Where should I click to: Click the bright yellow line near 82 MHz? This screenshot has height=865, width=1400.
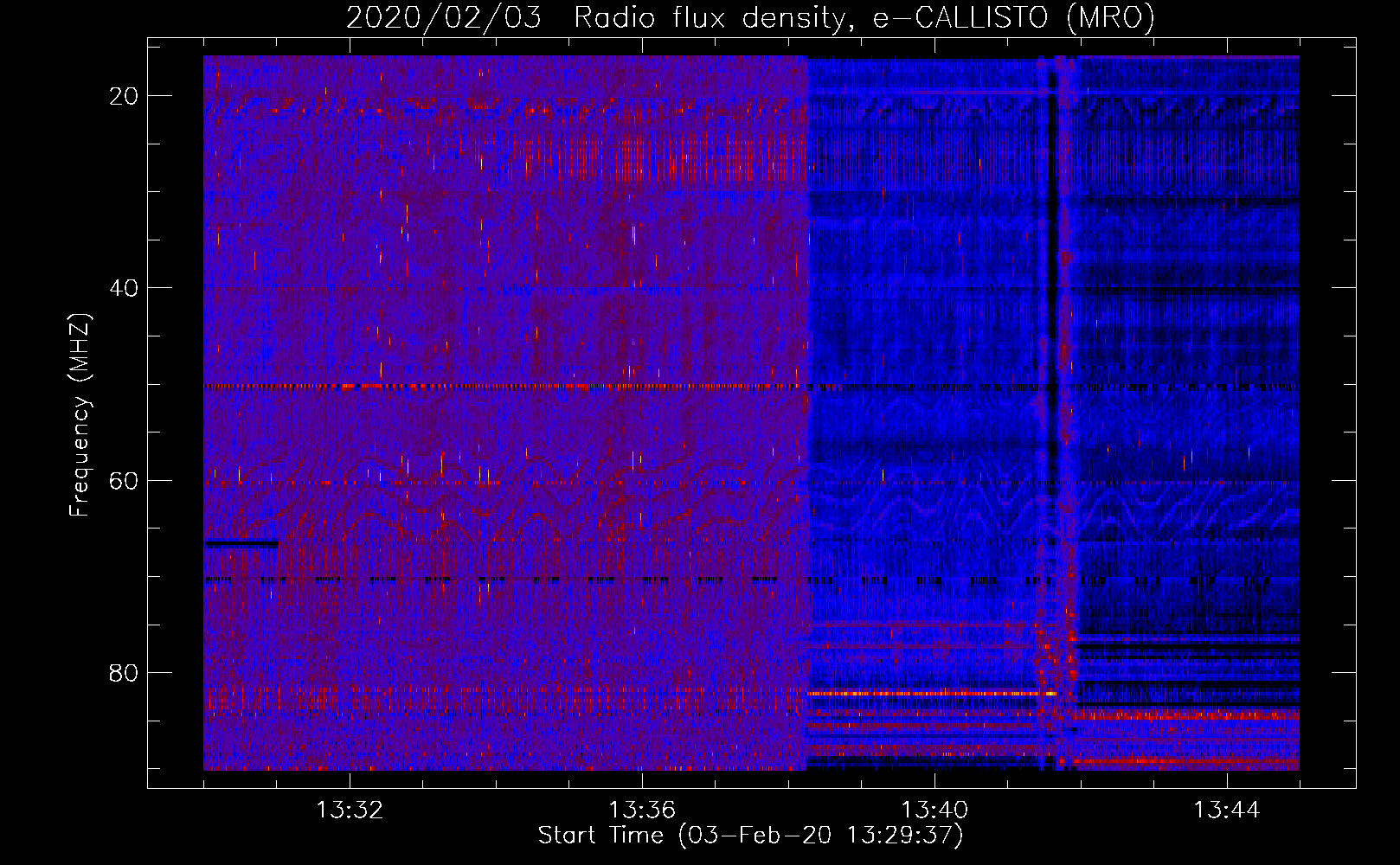coord(933,693)
